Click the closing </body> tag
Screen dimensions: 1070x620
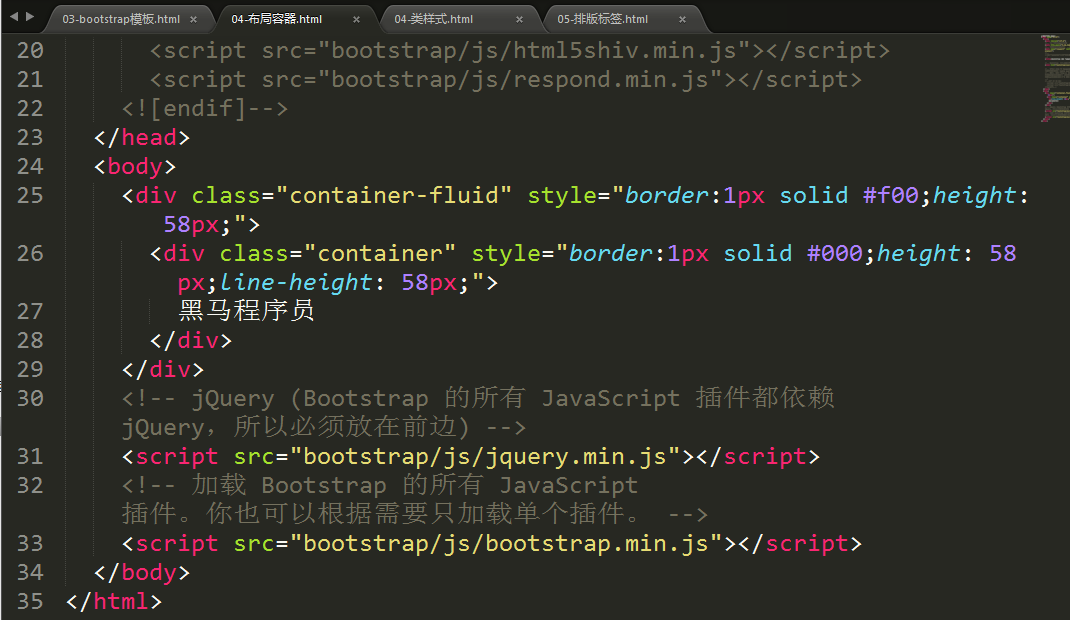(142, 572)
